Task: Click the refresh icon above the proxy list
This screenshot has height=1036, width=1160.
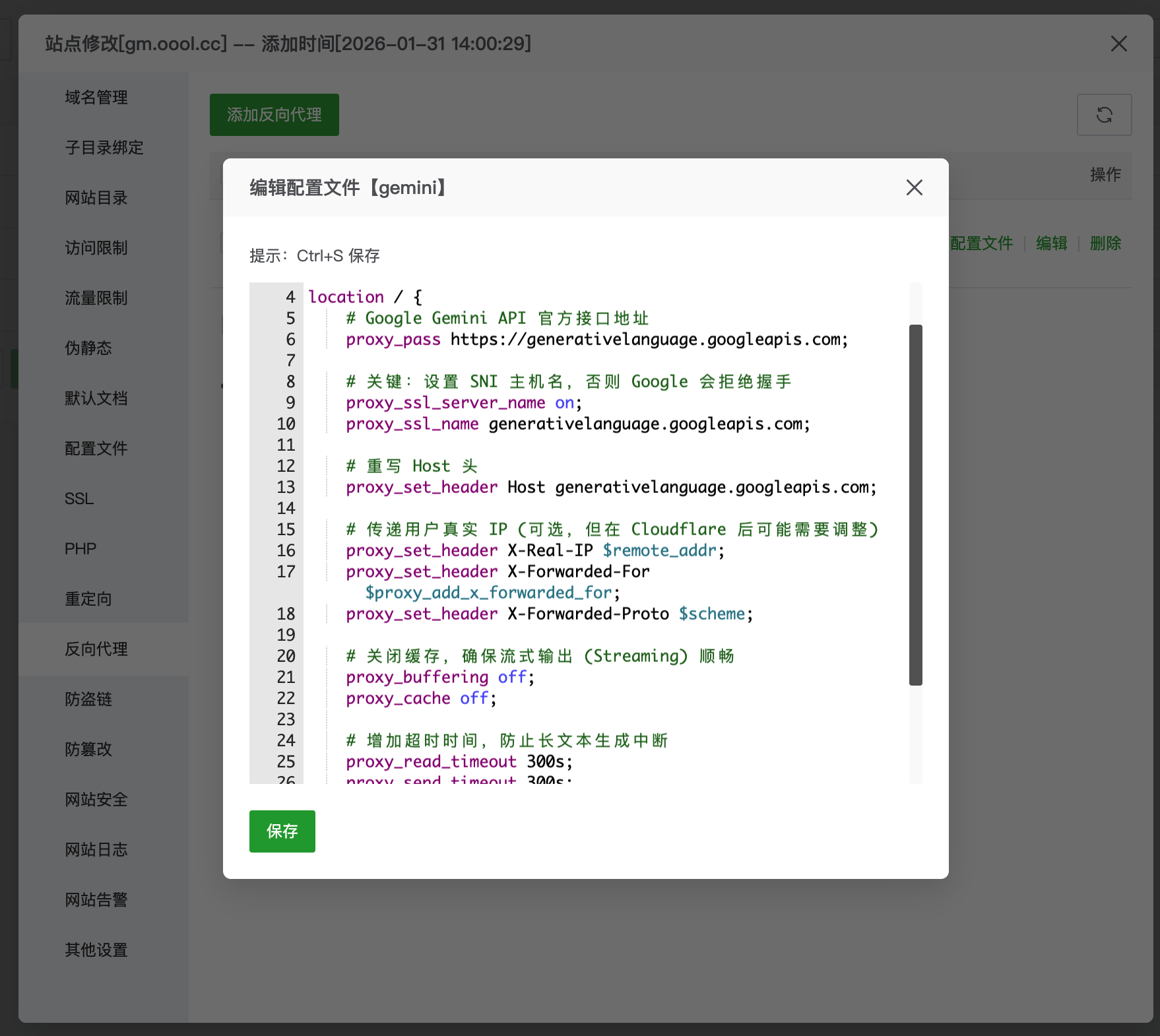Action: [1104, 115]
